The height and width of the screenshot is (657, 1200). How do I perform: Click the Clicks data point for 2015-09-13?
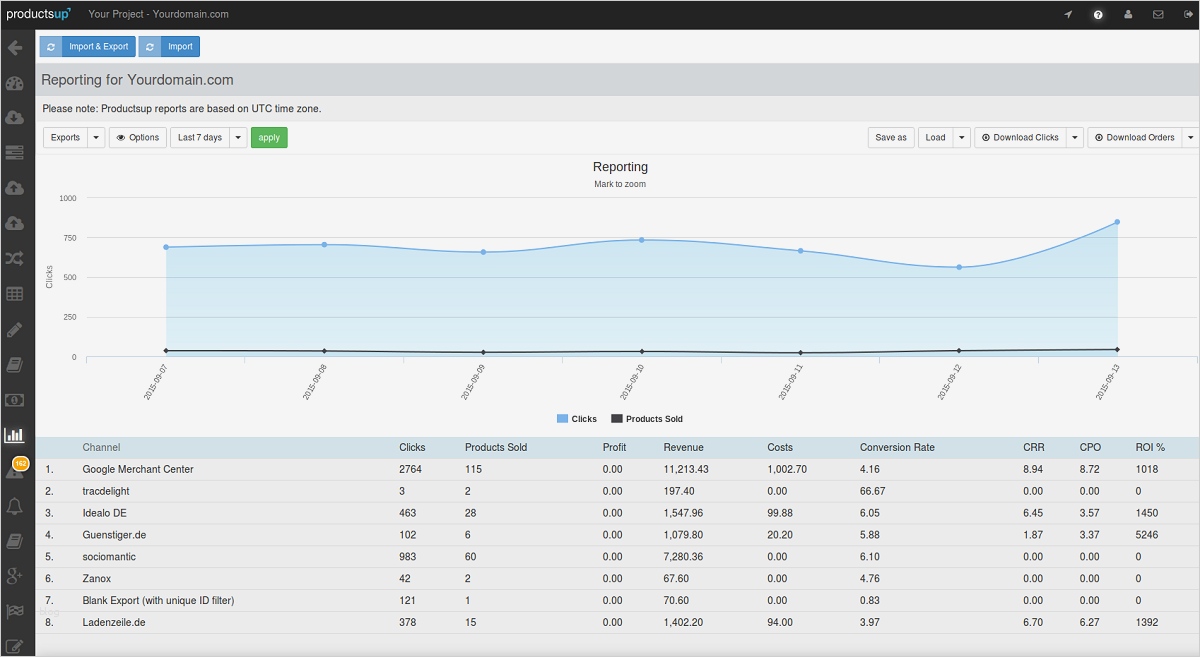pos(1117,222)
